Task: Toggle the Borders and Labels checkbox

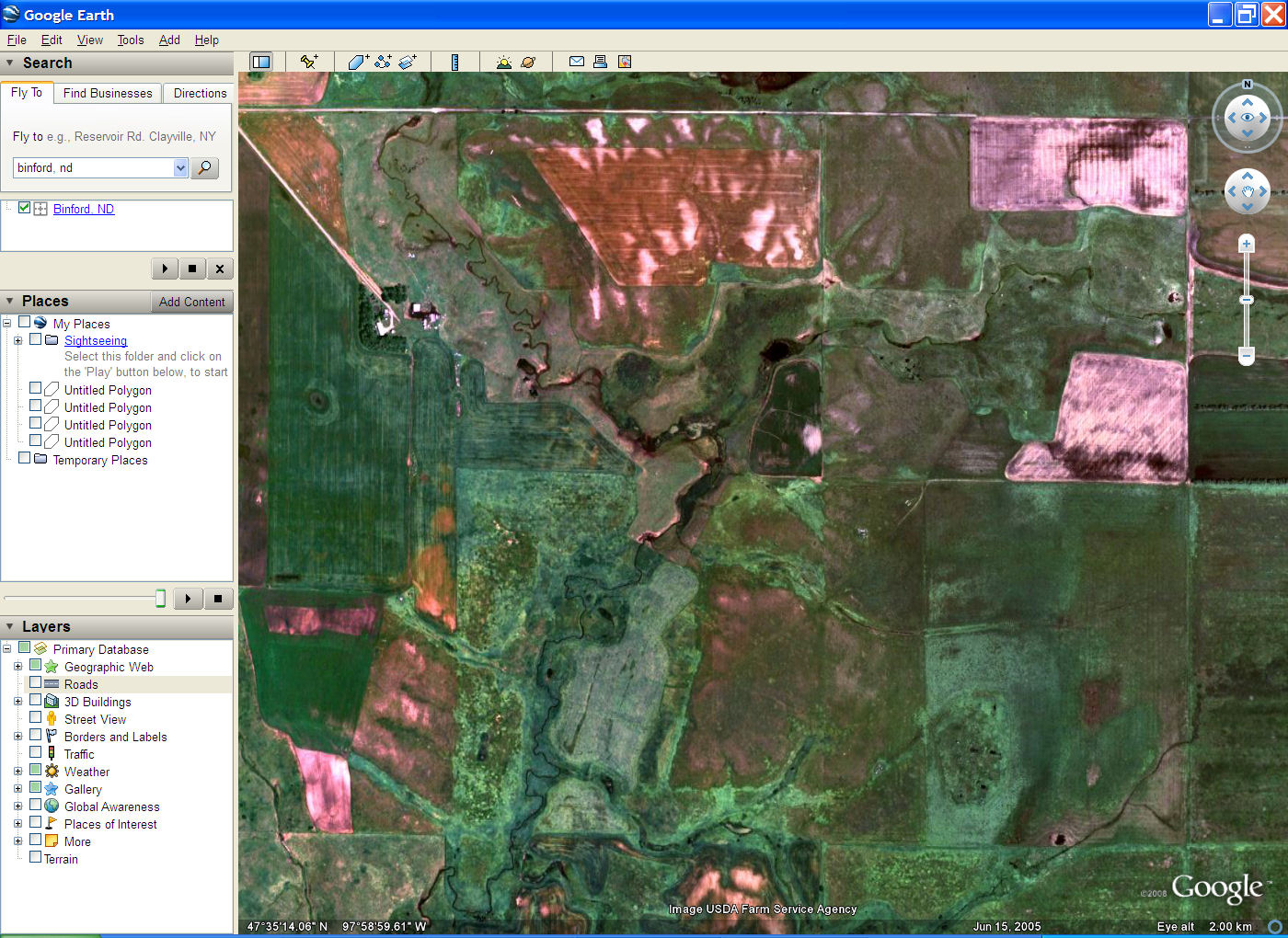Action: pos(36,736)
